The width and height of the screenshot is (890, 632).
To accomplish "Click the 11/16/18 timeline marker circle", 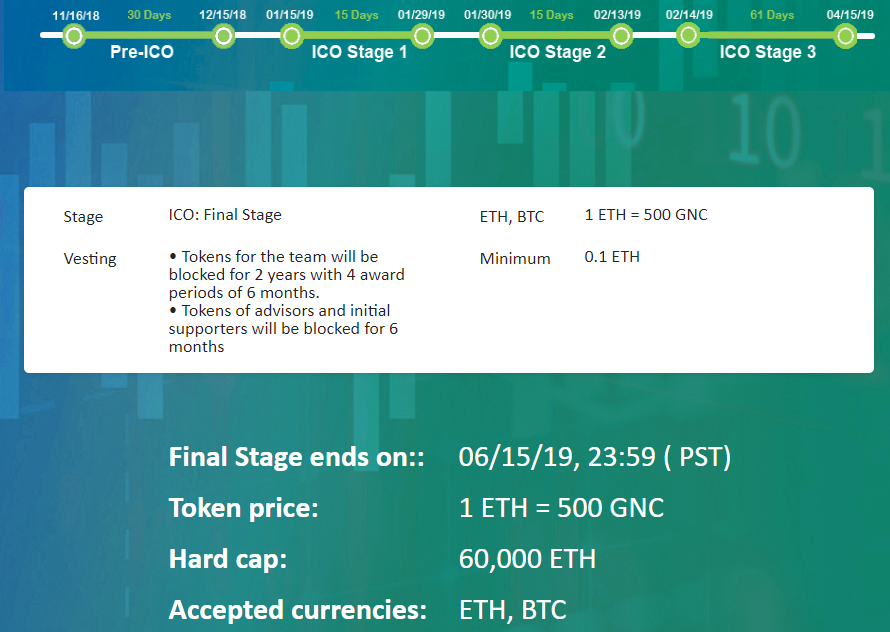I will click(x=74, y=36).
